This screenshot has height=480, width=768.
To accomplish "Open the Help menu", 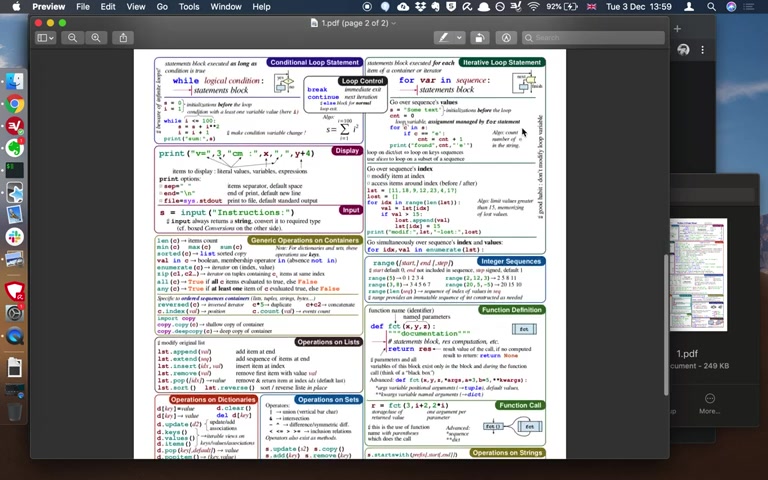I will [x=261, y=6].
